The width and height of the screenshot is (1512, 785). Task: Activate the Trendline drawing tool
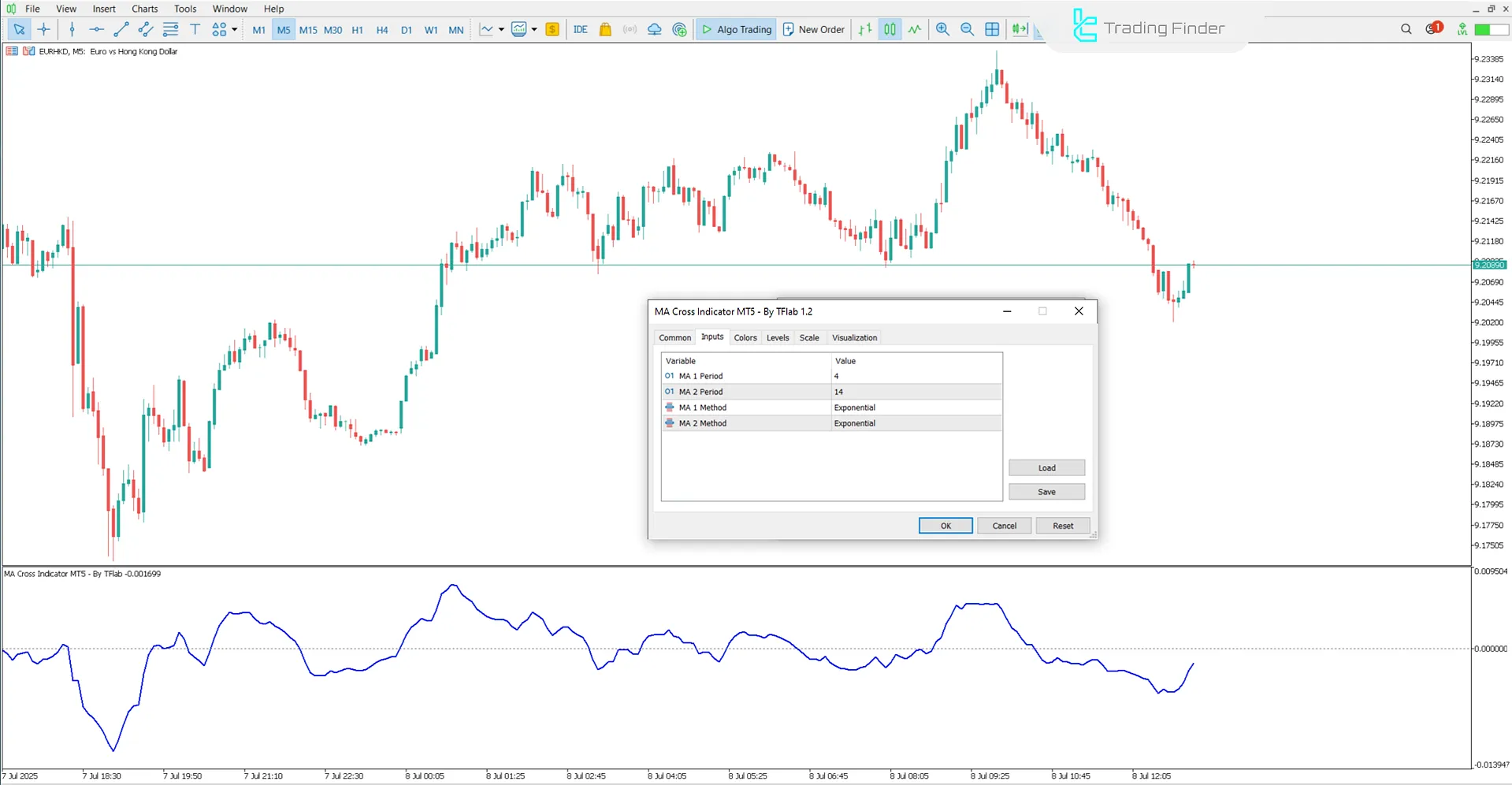pos(121,29)
